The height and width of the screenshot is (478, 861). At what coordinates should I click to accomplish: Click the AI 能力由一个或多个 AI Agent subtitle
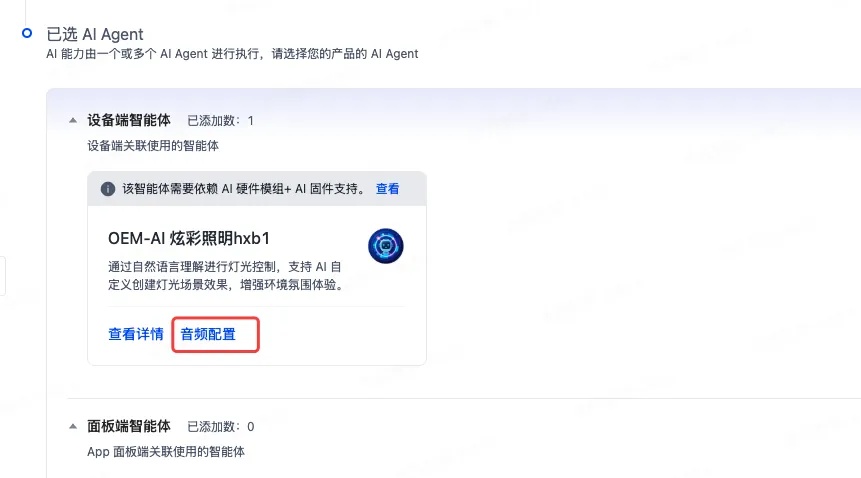(x=232, y=54)
